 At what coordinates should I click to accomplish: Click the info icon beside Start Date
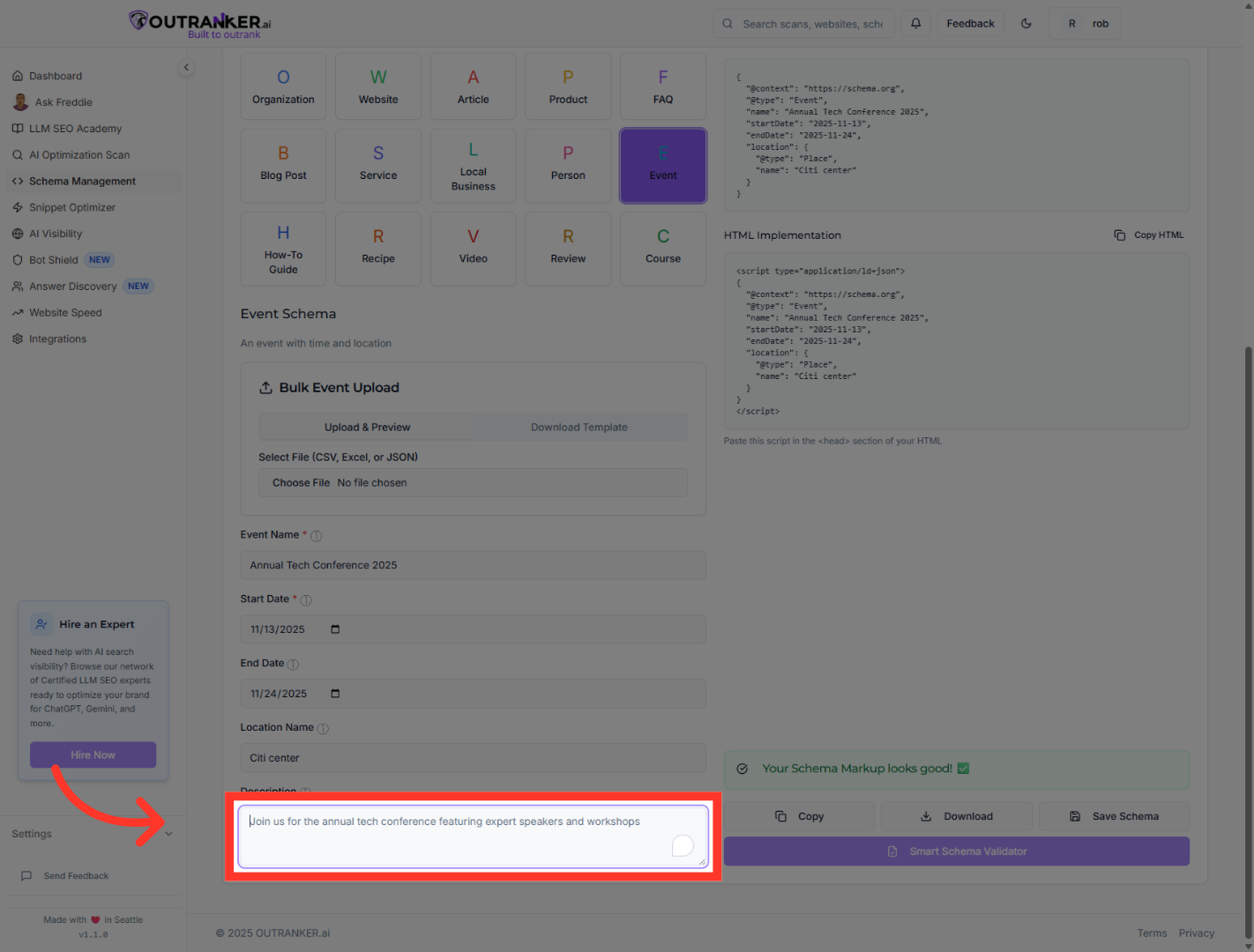306,600
